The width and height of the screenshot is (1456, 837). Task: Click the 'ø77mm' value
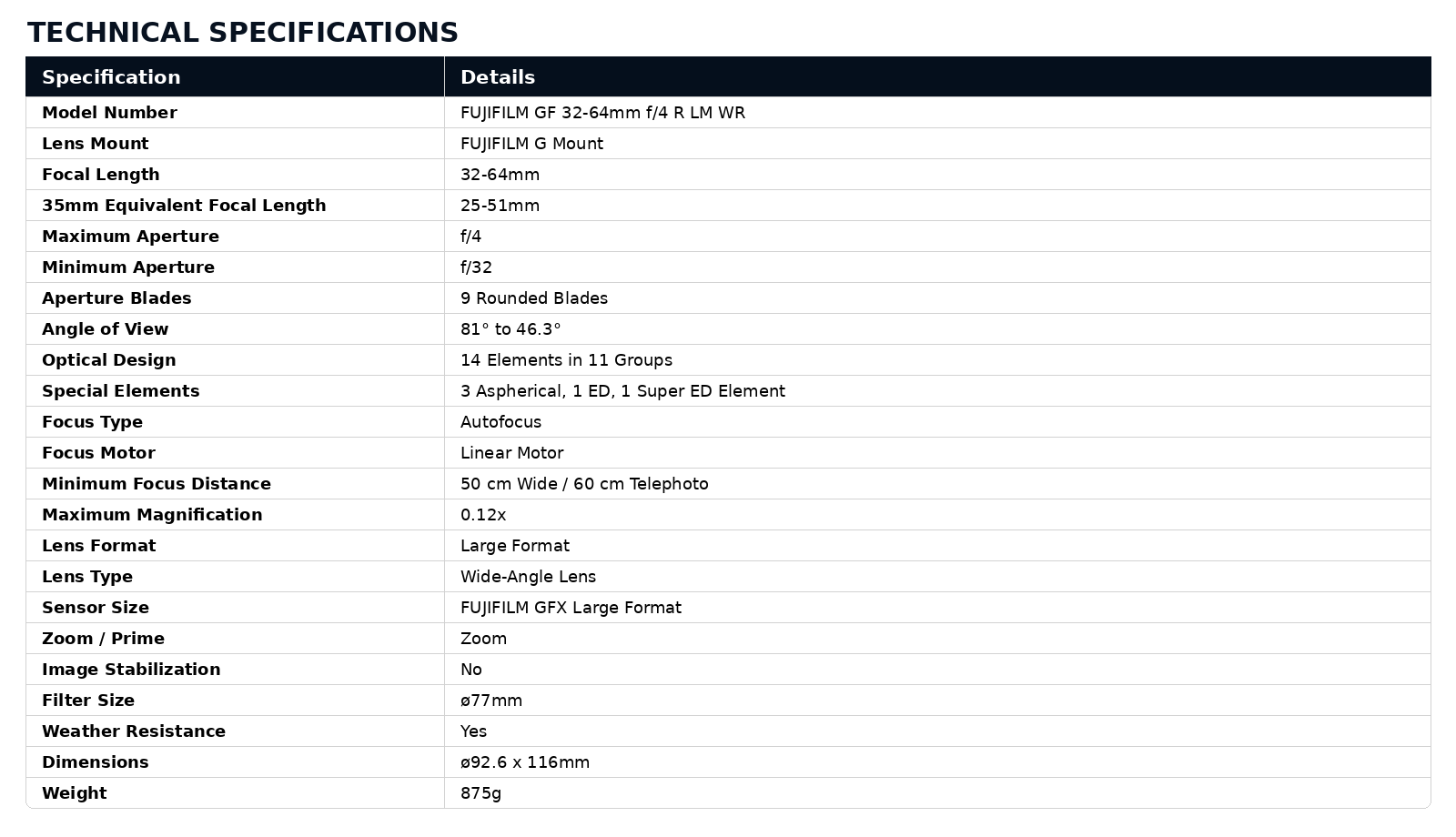coord(491,701)
